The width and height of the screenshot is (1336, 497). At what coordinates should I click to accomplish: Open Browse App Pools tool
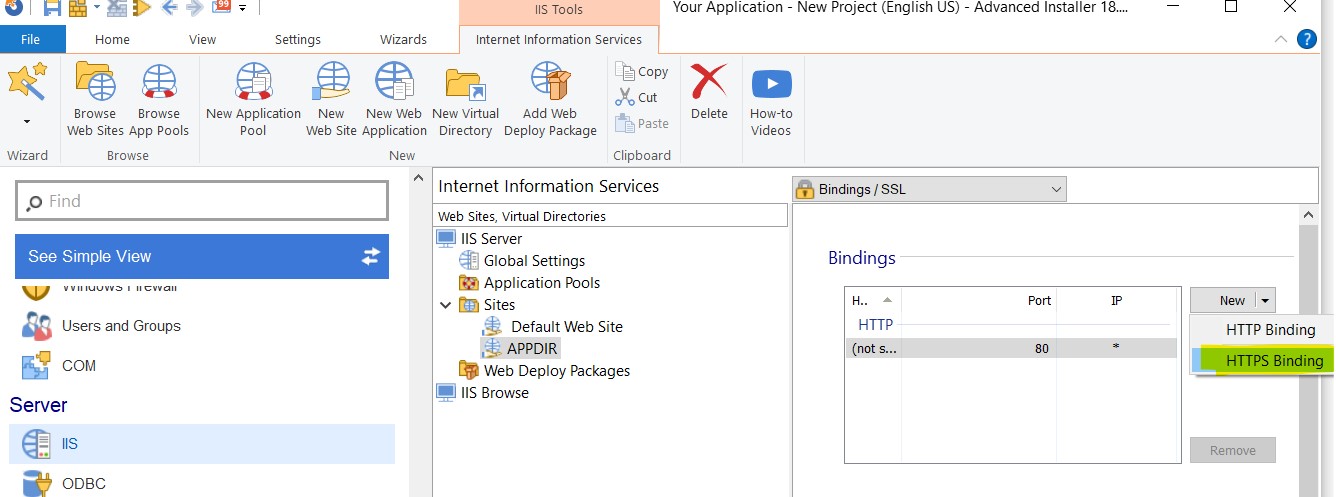[159, 85]
